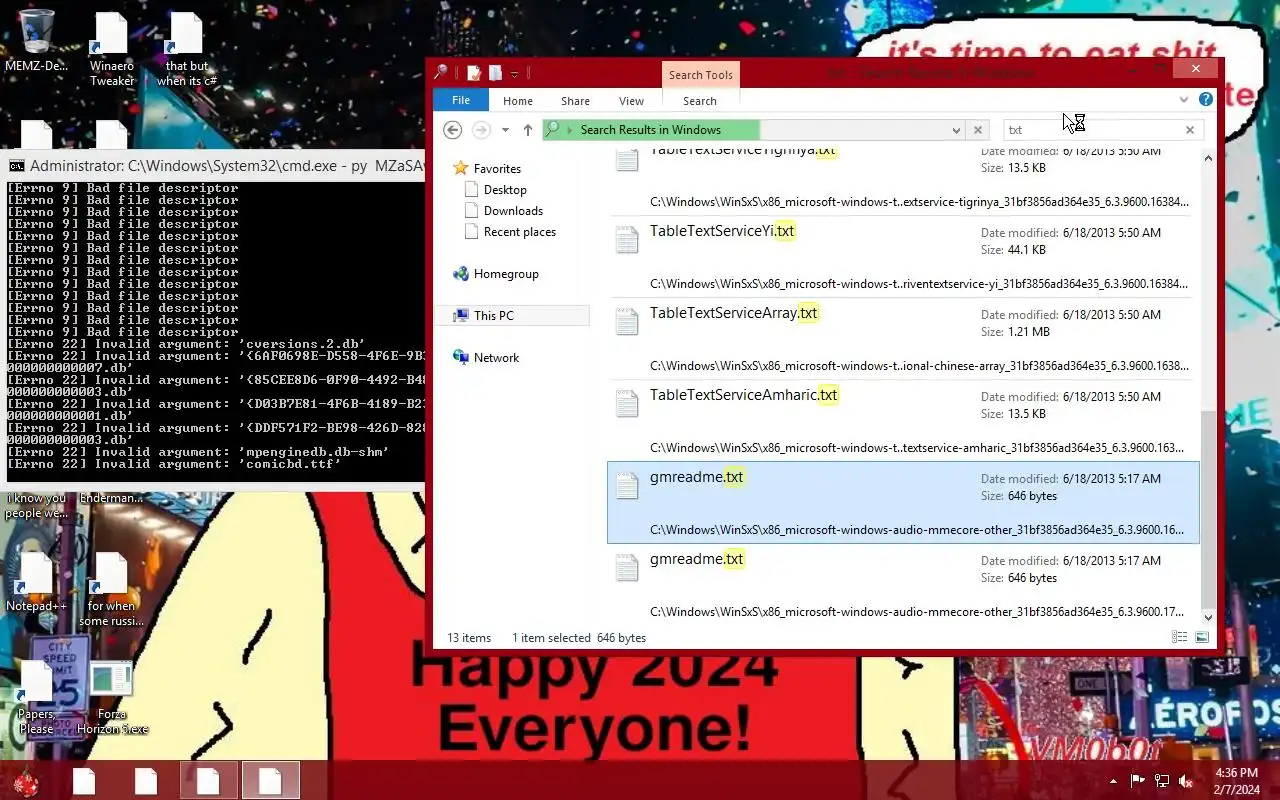Open the Home ribbon tab

point(518,101)
